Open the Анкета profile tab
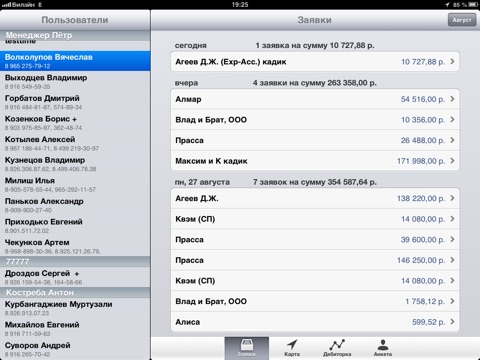 [383, 348]
